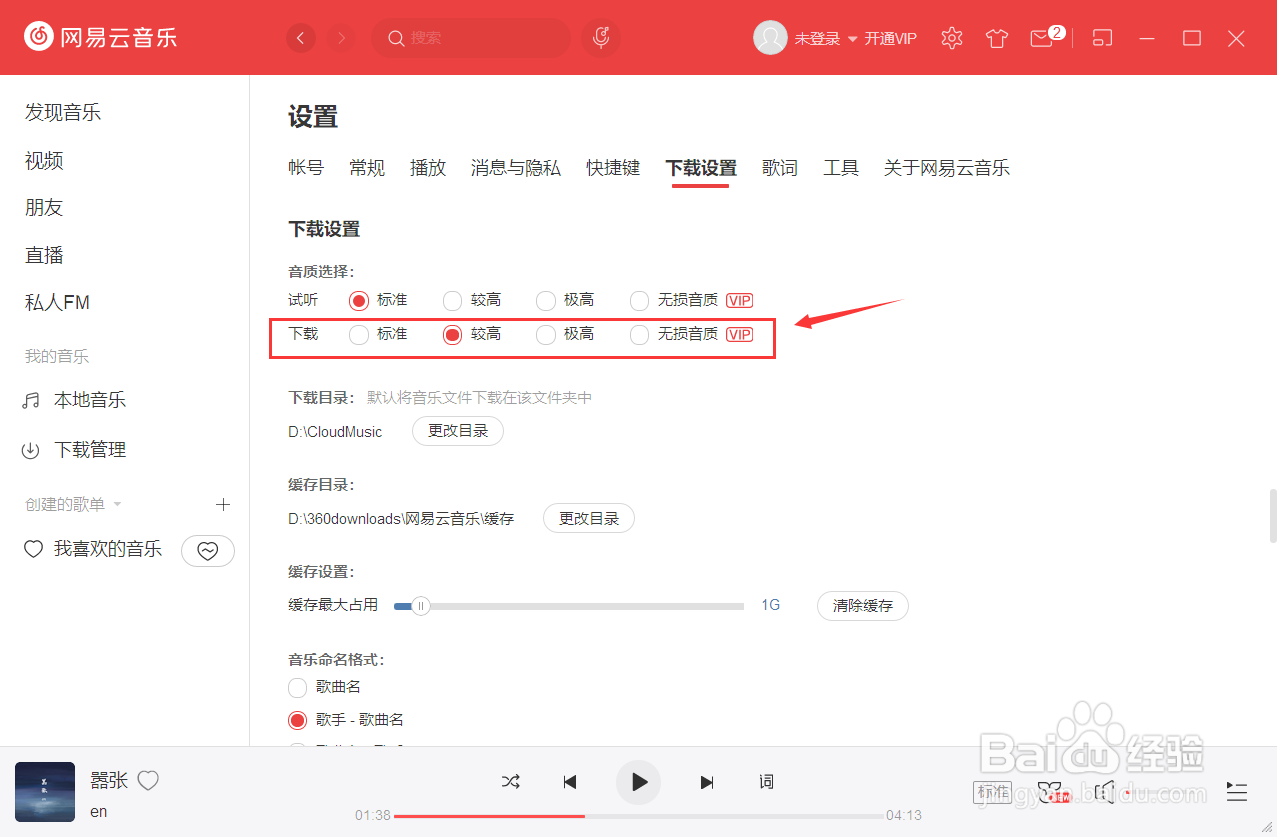Click the 本地音乐 music note icon
This screenshot has width=1277, height=837.
coord(31,401)
